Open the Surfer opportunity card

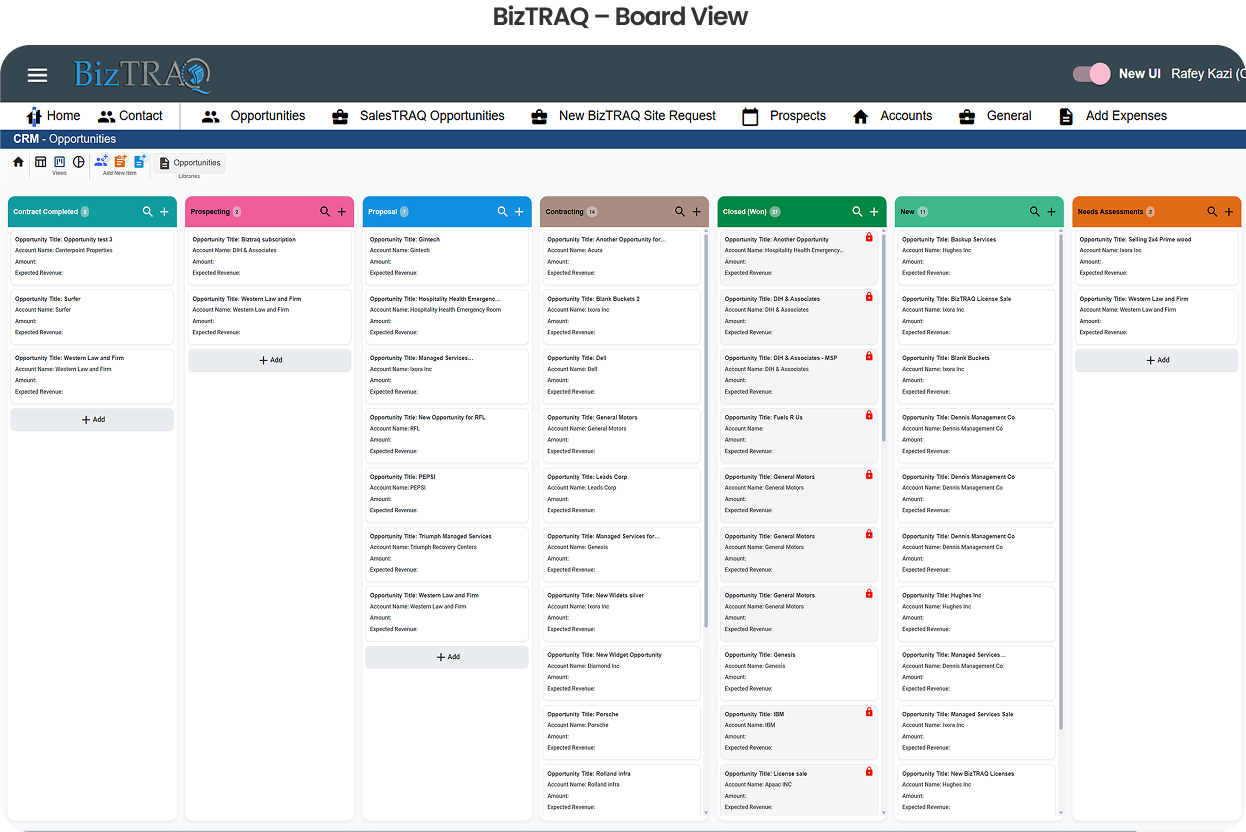[x=92, y=316]
